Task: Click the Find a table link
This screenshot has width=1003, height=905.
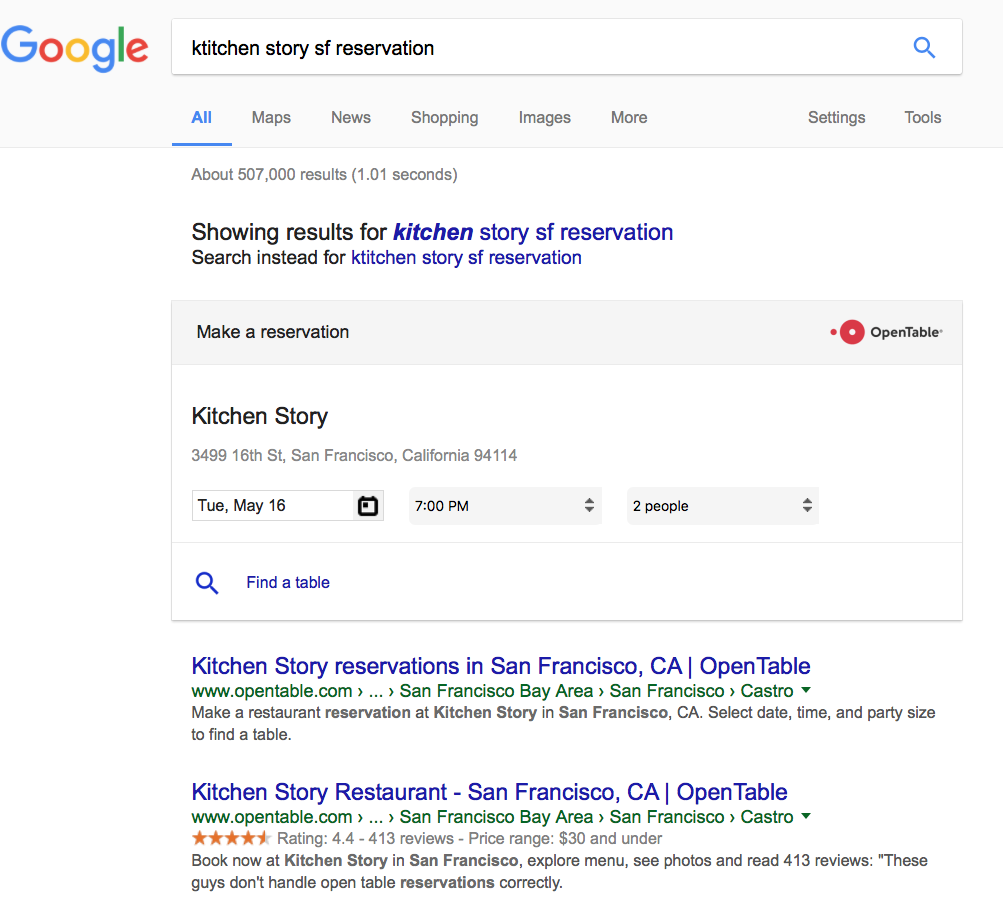Action: pos(288,583)
